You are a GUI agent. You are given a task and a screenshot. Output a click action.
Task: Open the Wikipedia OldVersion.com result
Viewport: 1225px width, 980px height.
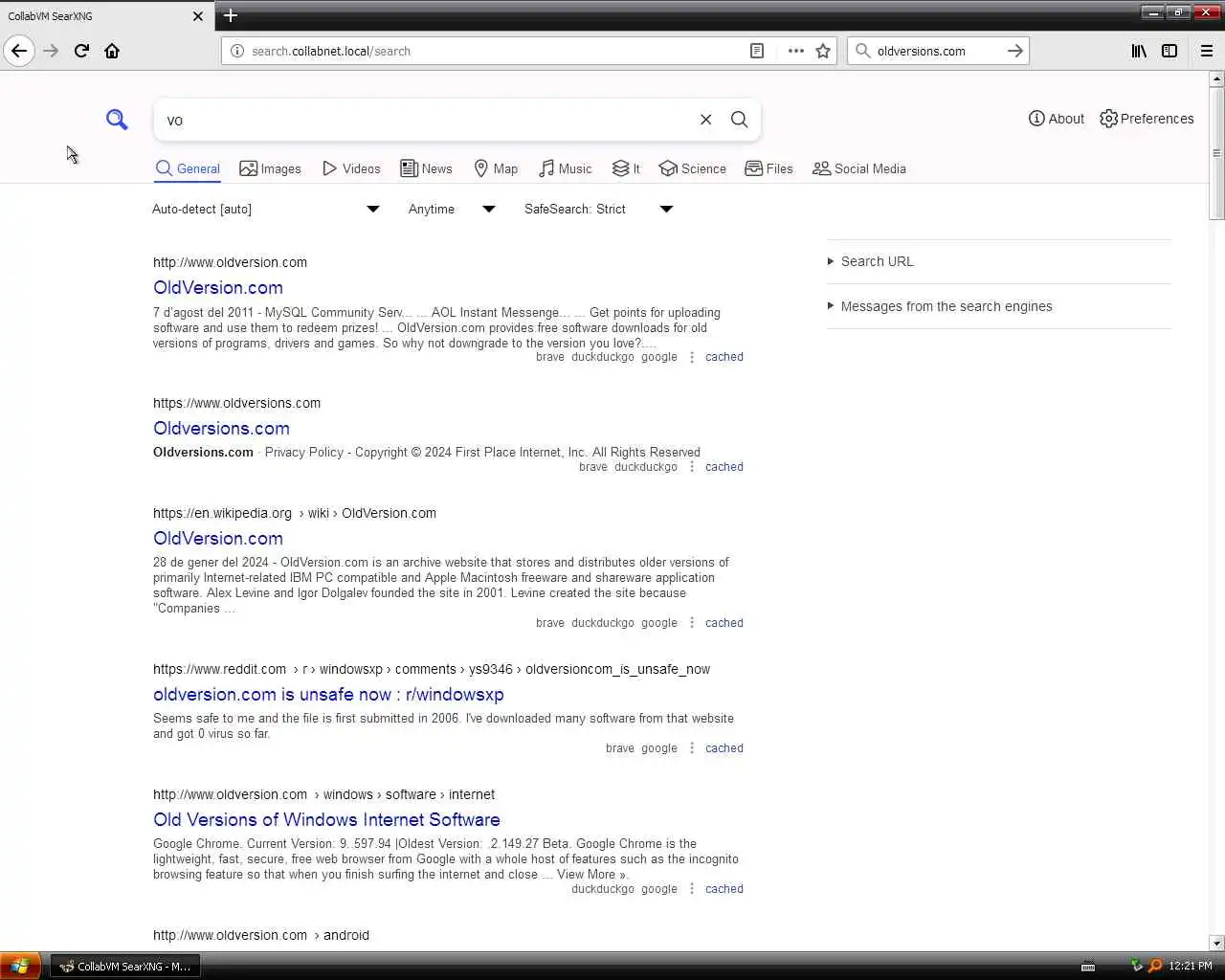pyautogui.click(x=218, y=538)
